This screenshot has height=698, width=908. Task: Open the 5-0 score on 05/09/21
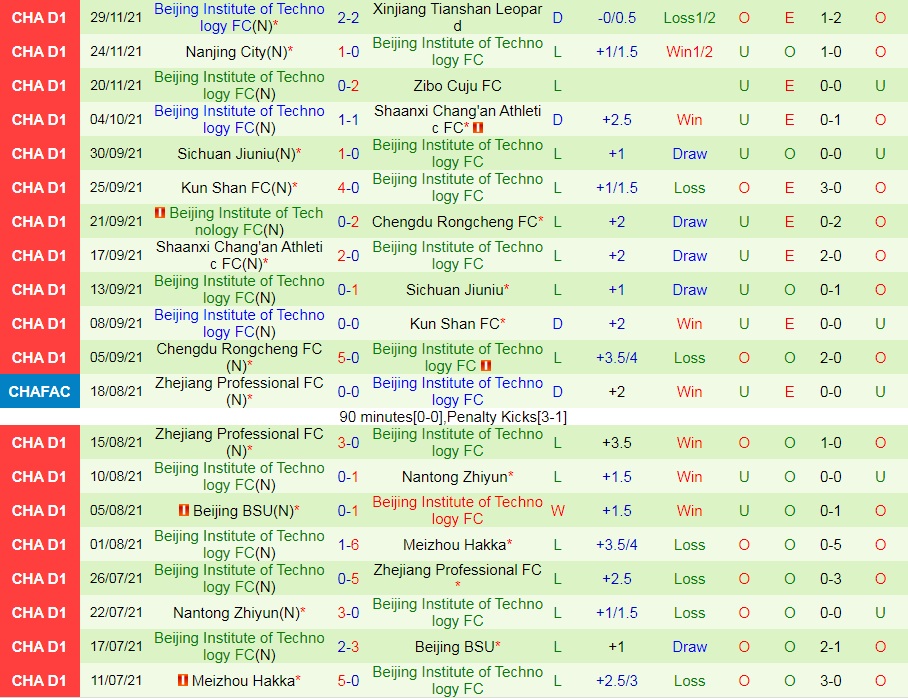[x=348, y=357]
